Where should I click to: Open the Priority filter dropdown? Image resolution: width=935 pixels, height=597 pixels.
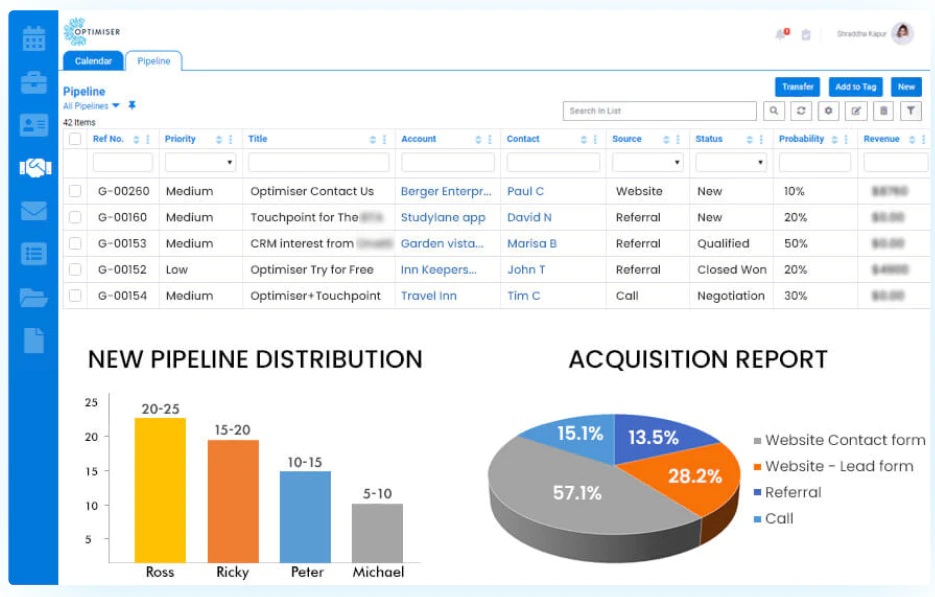click(x=200, y=162)
